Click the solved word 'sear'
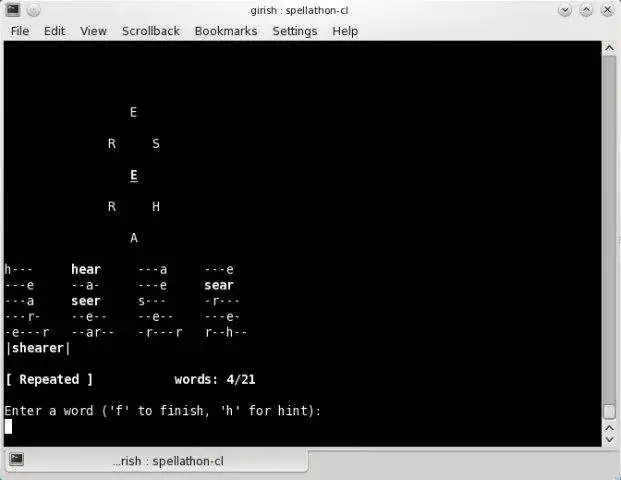Image resolution: width=621 pixels, height=480 pixels. (219, 285)
